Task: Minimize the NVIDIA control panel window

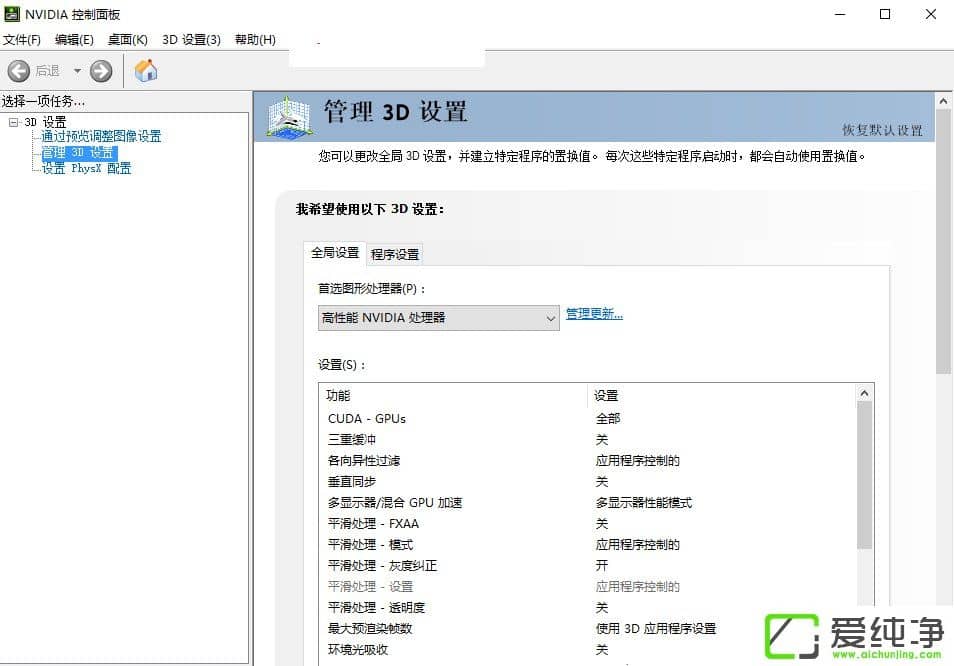Action: pos(840,14)
